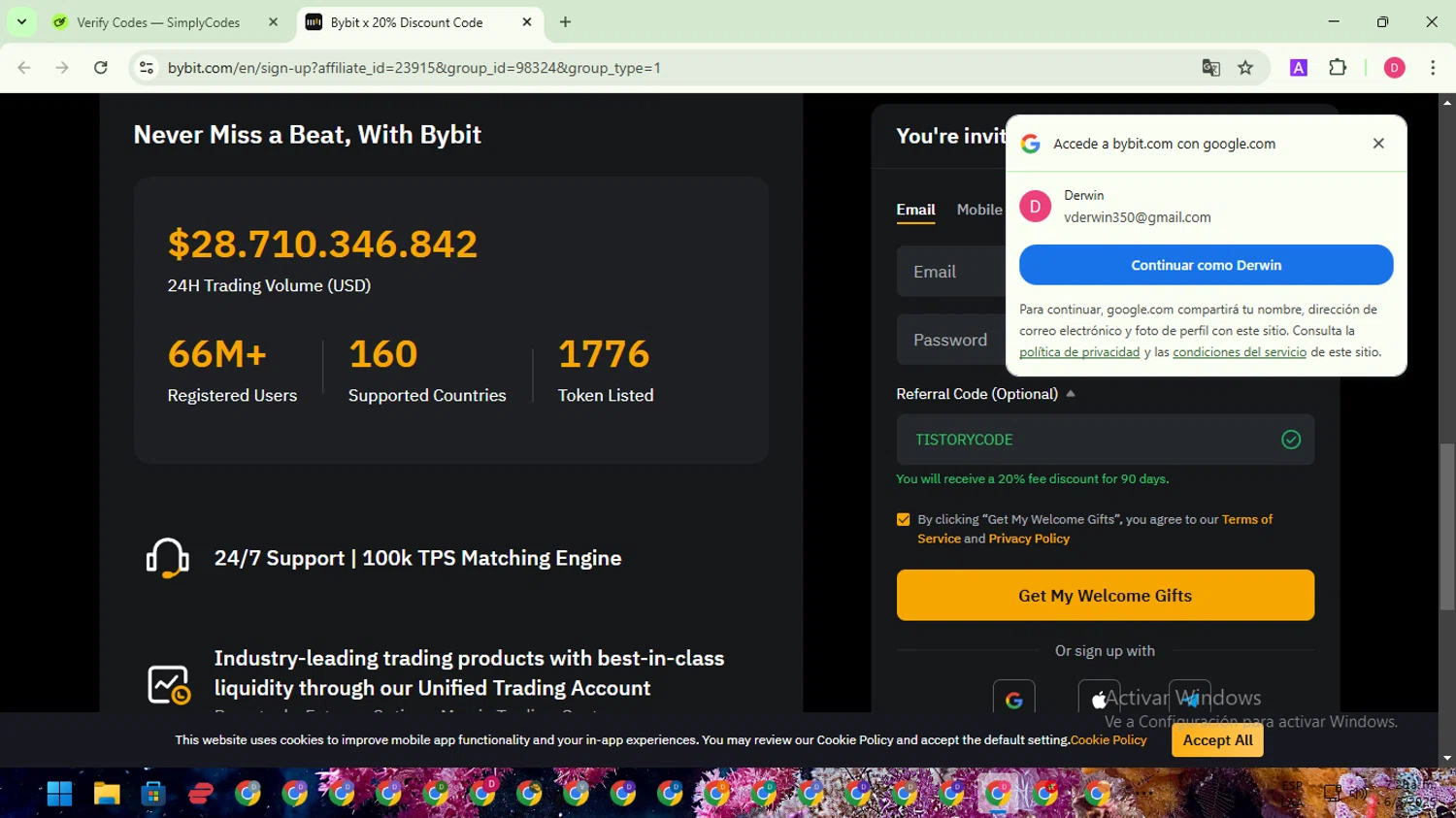Close the Bybit x 20% Discount Code tab
1456x818 pixels.
click(x=527, y=22)
